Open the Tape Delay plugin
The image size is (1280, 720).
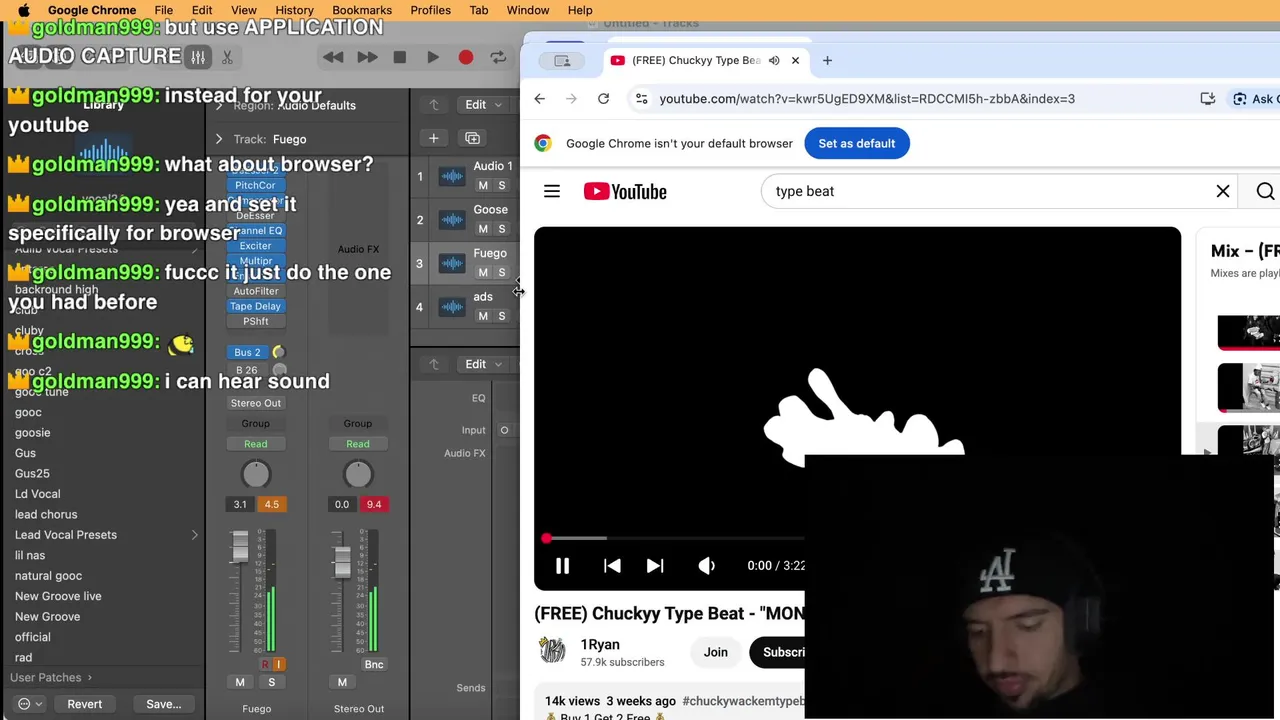pos(255,306)
